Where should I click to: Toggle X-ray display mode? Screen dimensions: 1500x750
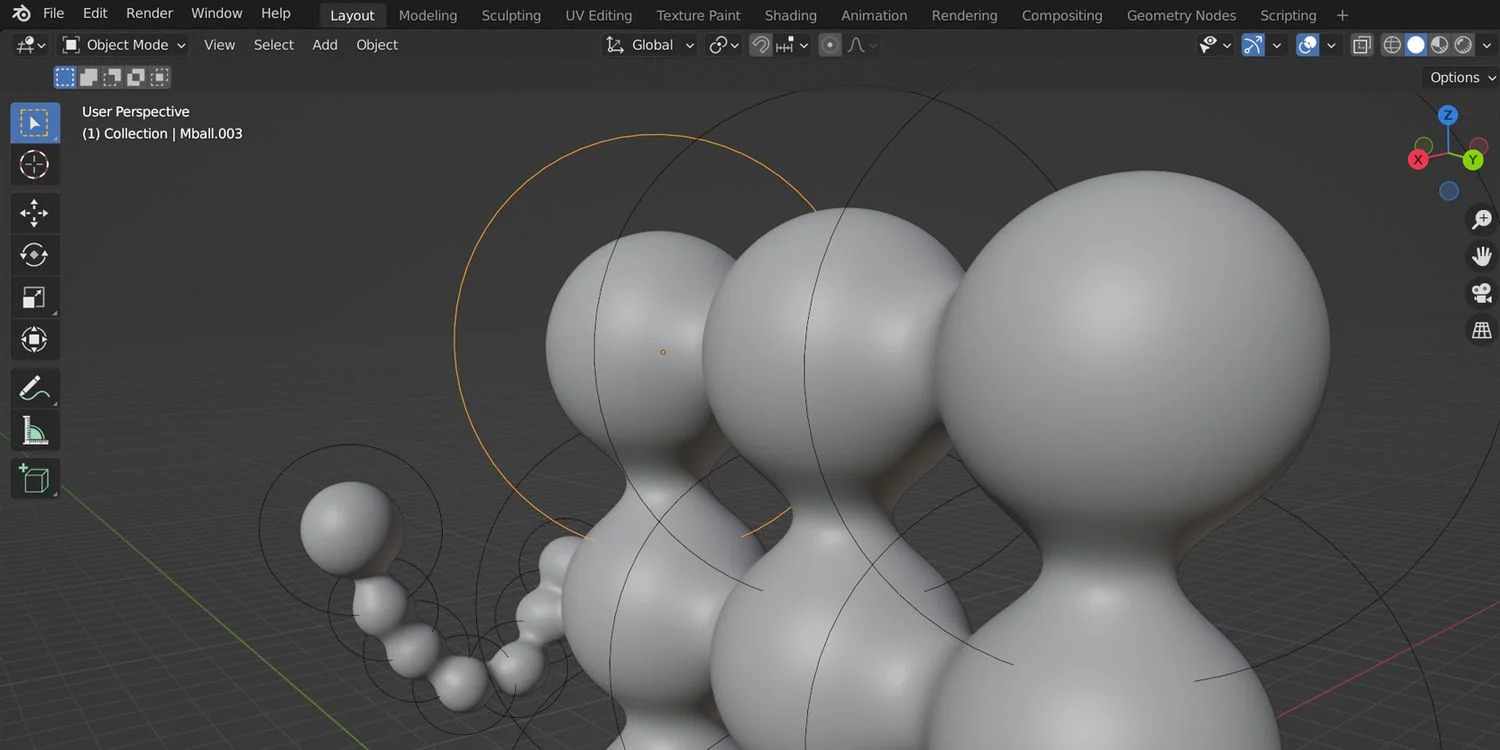pos(1361,45)
